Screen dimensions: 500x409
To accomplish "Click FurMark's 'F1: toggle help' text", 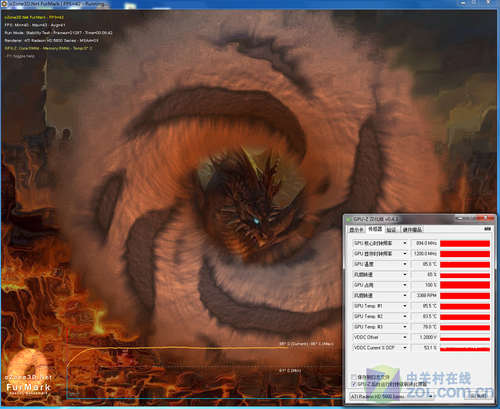I will tap(20, 56).
